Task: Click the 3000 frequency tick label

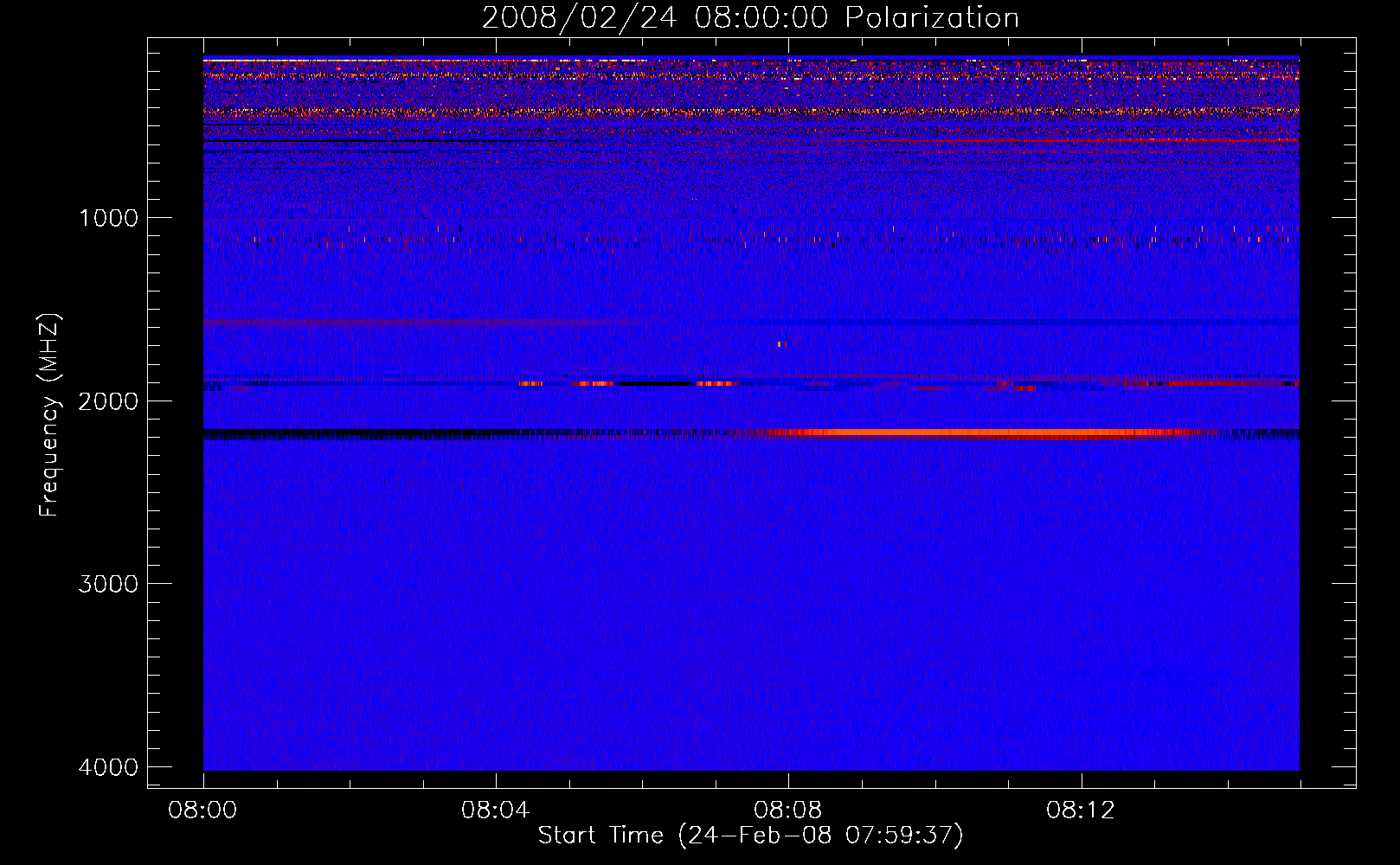Action: 108,584
